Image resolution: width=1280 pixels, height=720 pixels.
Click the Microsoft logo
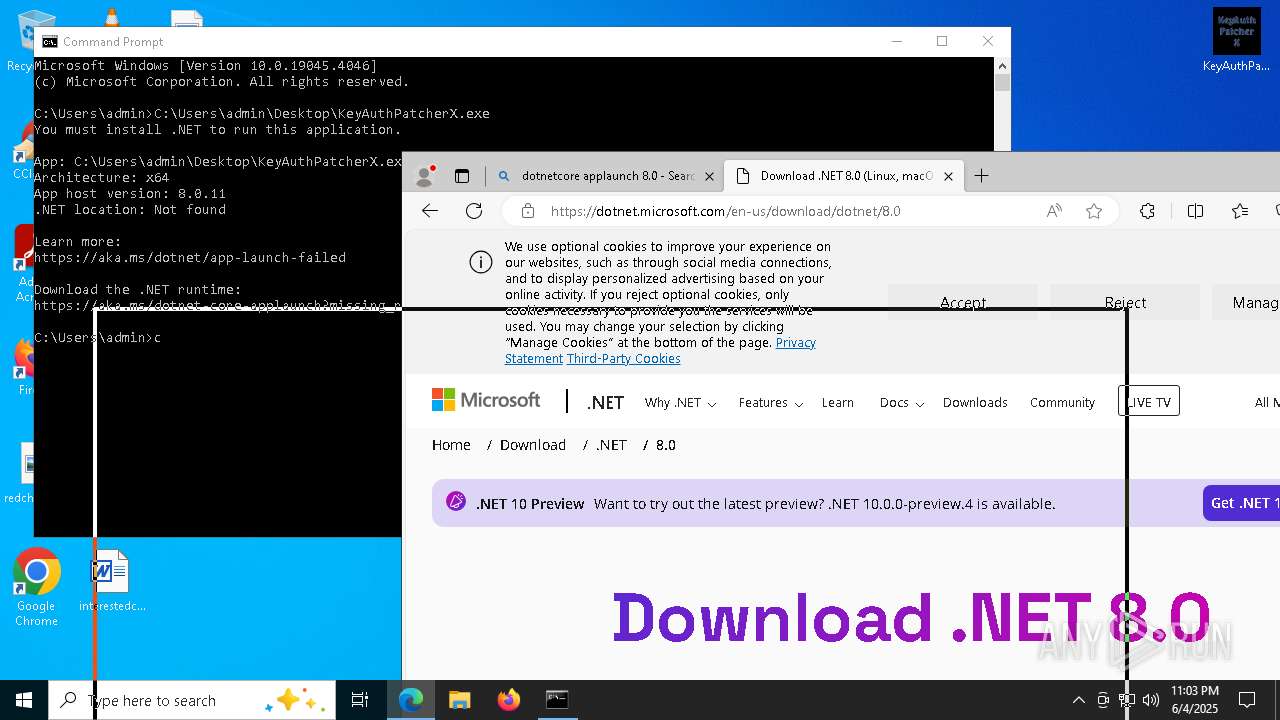click(x=486, y=400)
